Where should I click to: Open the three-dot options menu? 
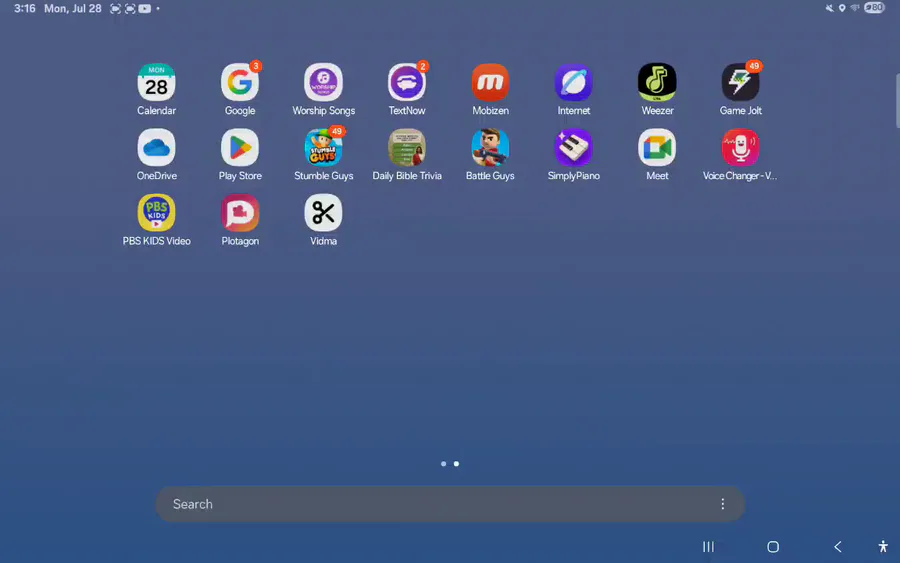point(722,504)
